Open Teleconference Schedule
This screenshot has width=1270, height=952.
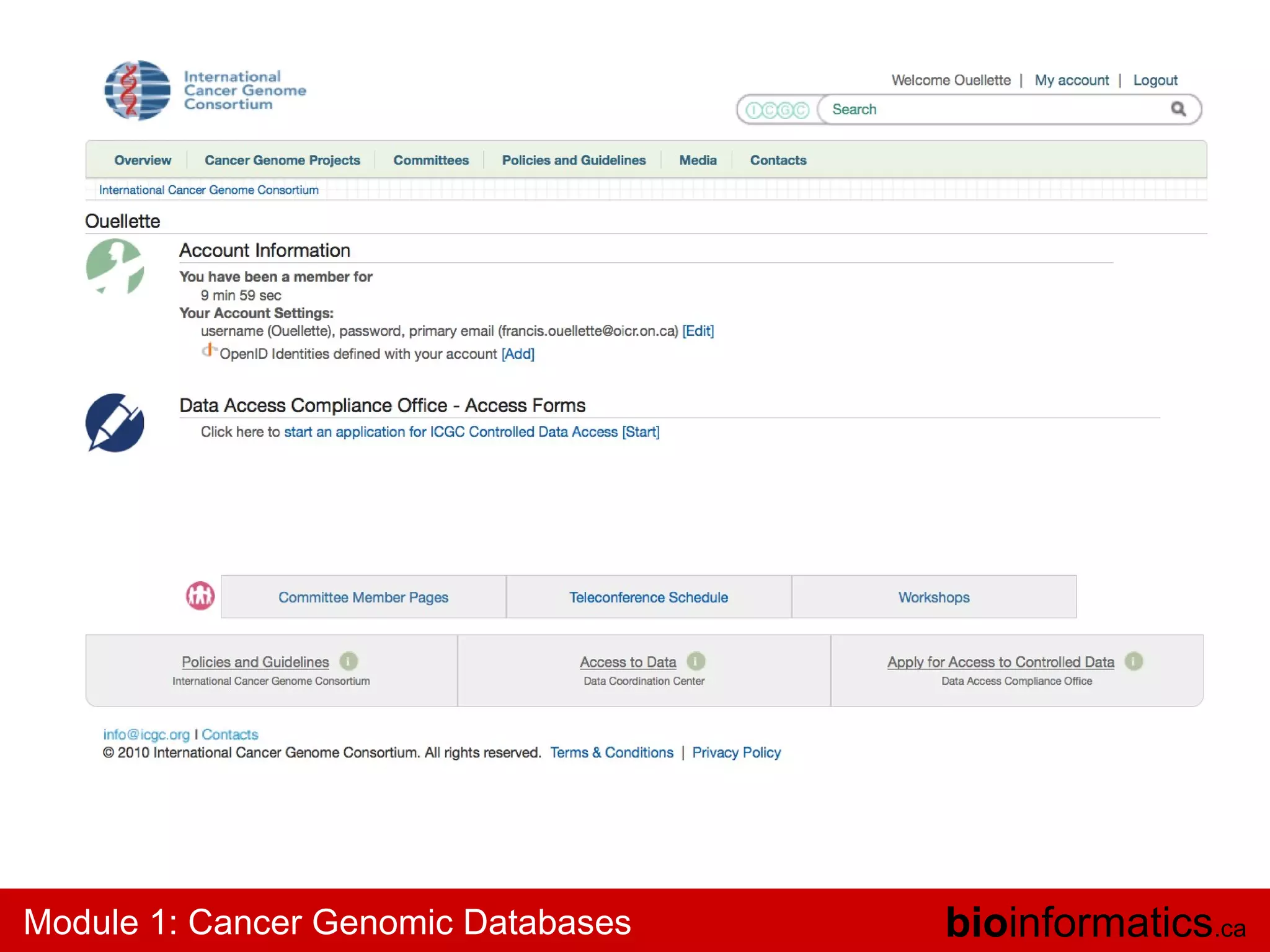(x=649, y=597)
